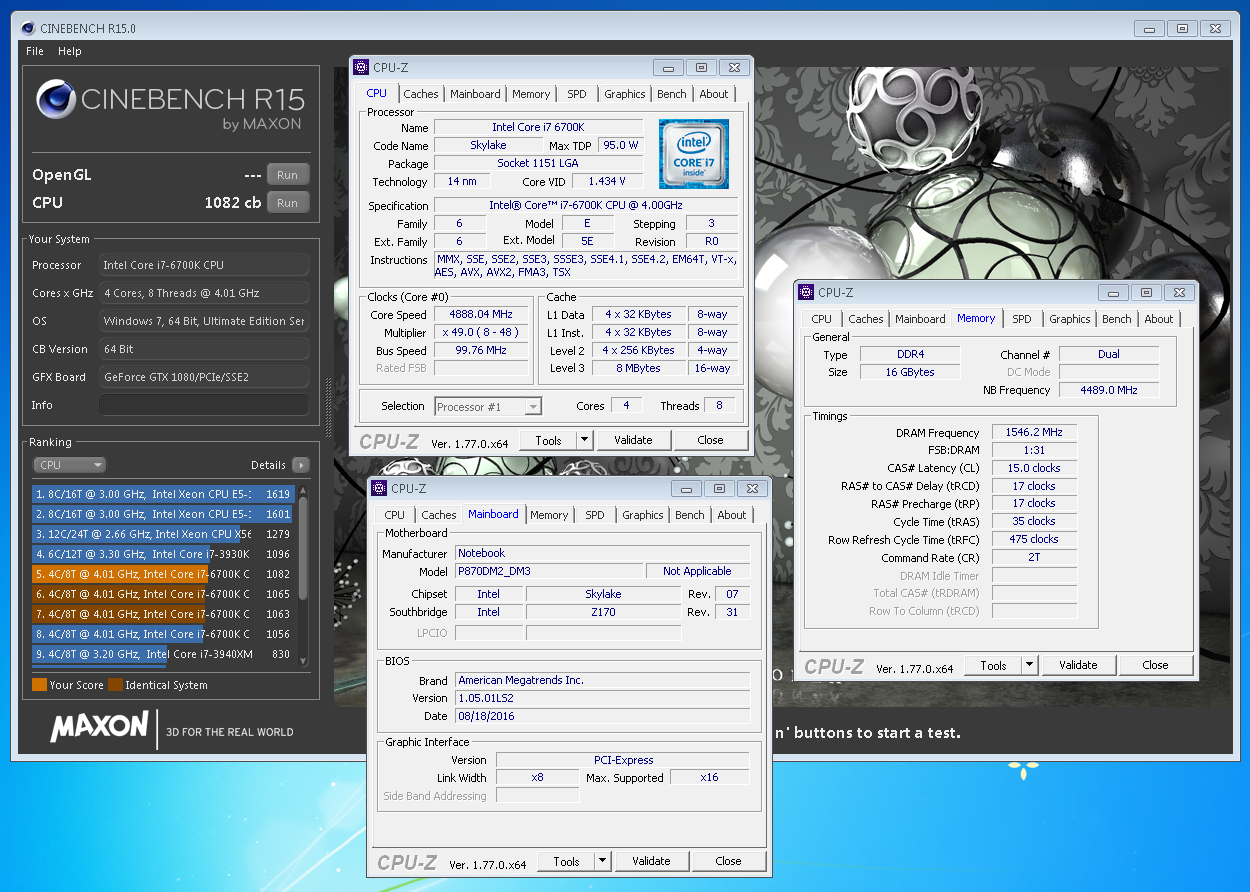The width and height of the screenshot is (1250, 892).
Task: Click the Tools button in the Memory window
Action: tap(993, 665)
